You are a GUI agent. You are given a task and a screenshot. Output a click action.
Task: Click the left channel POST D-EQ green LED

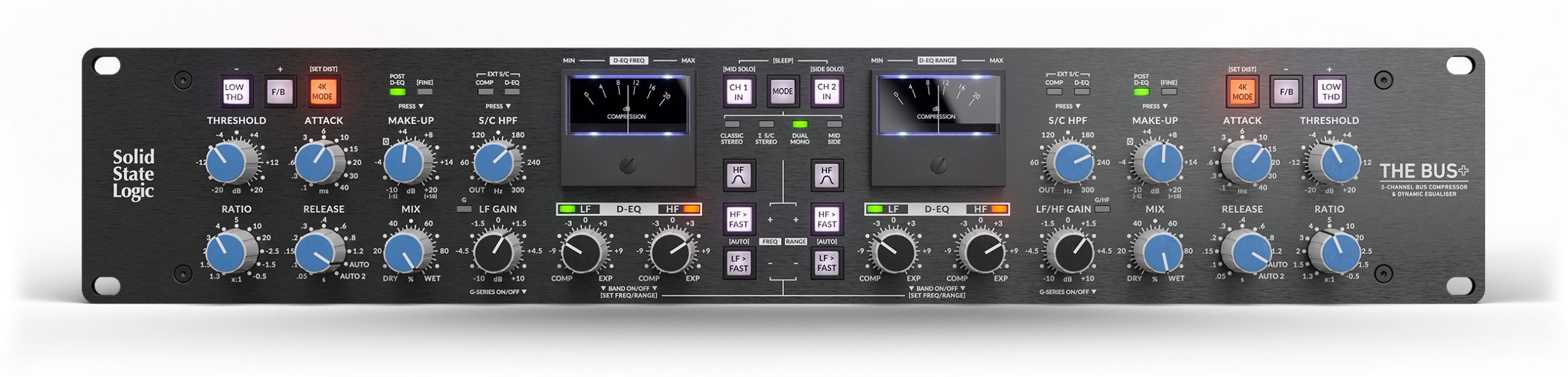coord(398,92)
